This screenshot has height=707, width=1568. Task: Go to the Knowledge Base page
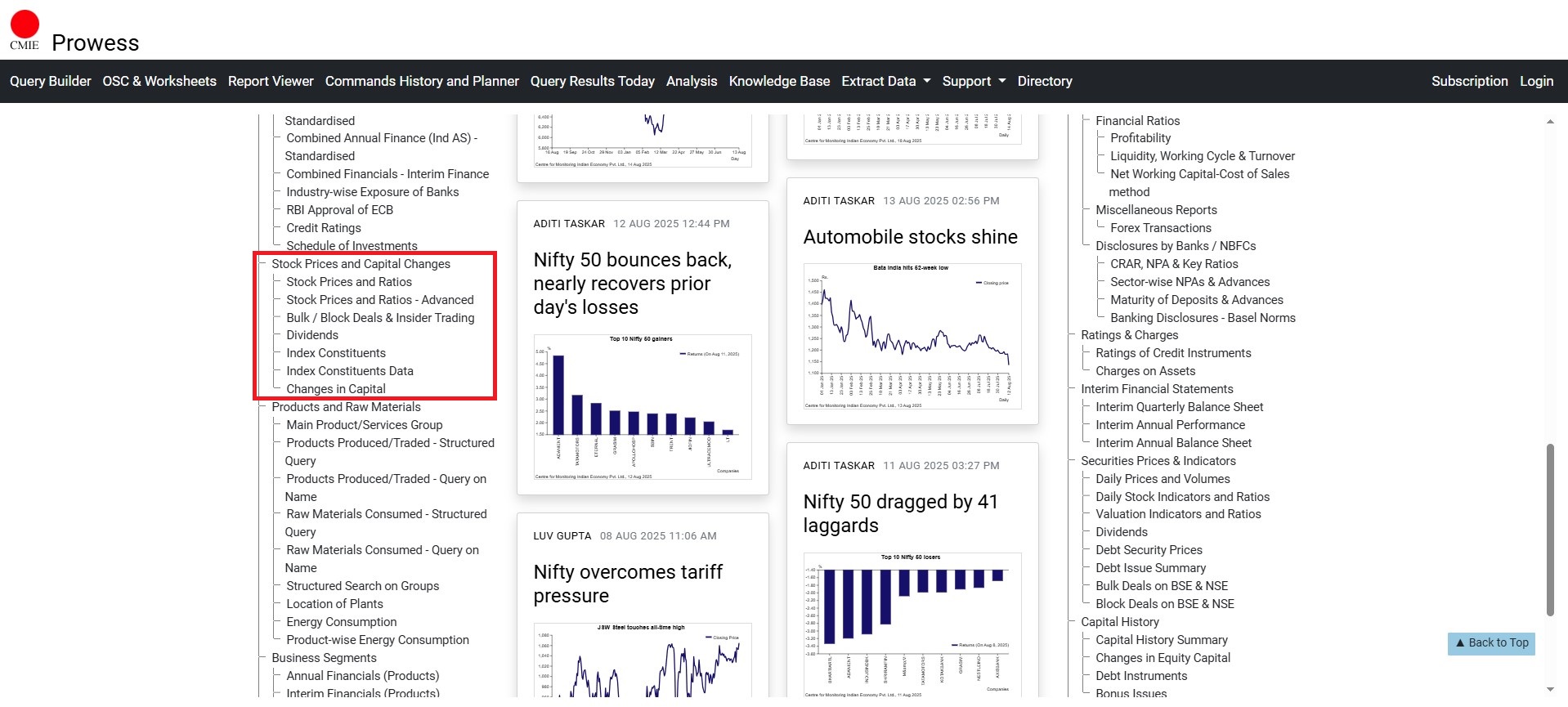778,81
